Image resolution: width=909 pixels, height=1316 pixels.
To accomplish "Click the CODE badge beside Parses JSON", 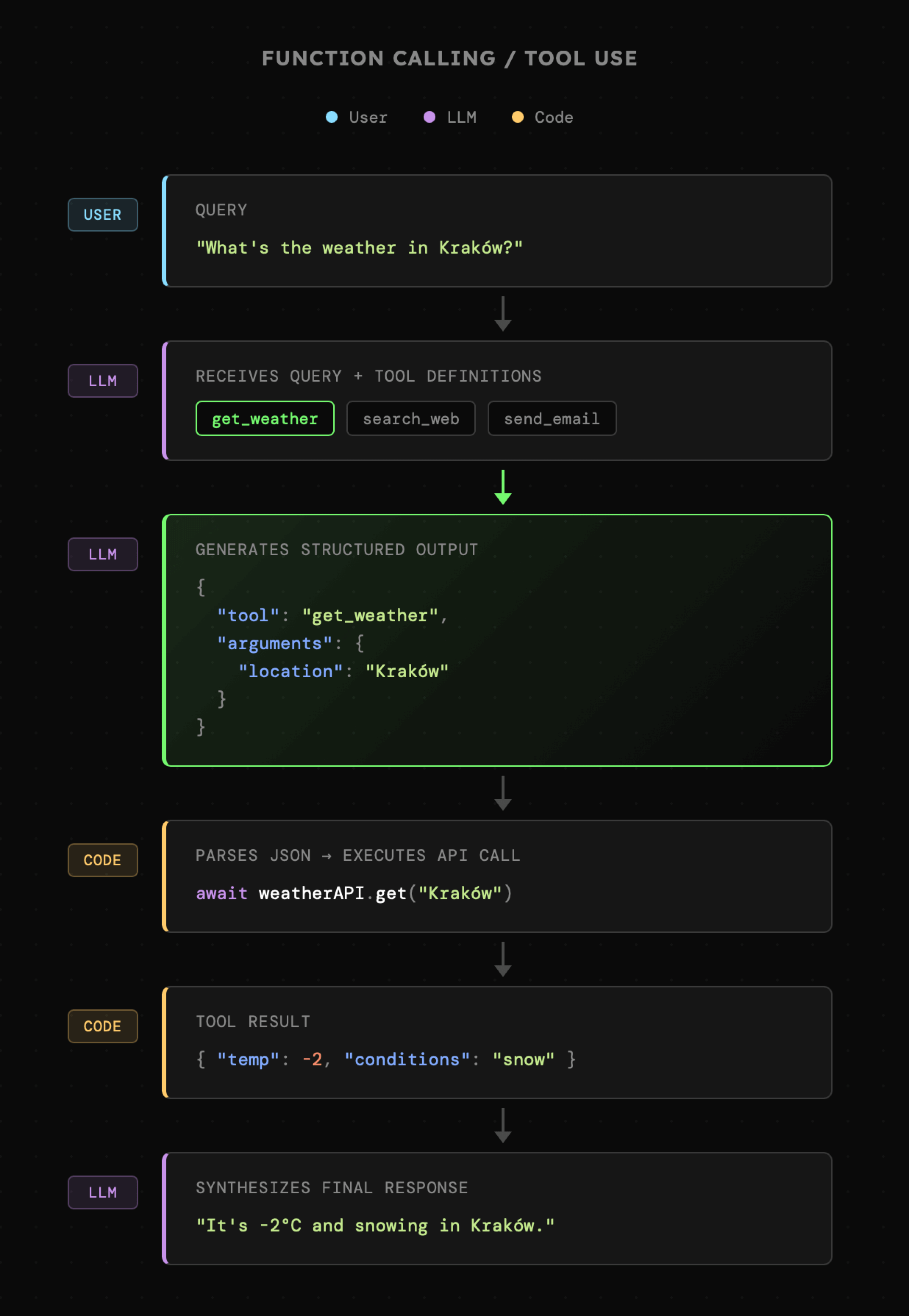I will click(x=103, y=860).
